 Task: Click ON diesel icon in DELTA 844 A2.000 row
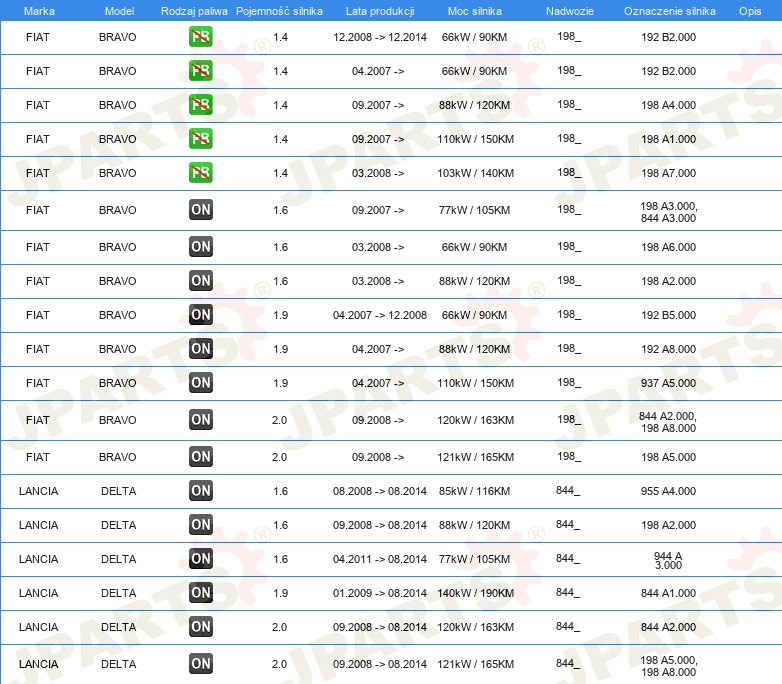(200, 627)
